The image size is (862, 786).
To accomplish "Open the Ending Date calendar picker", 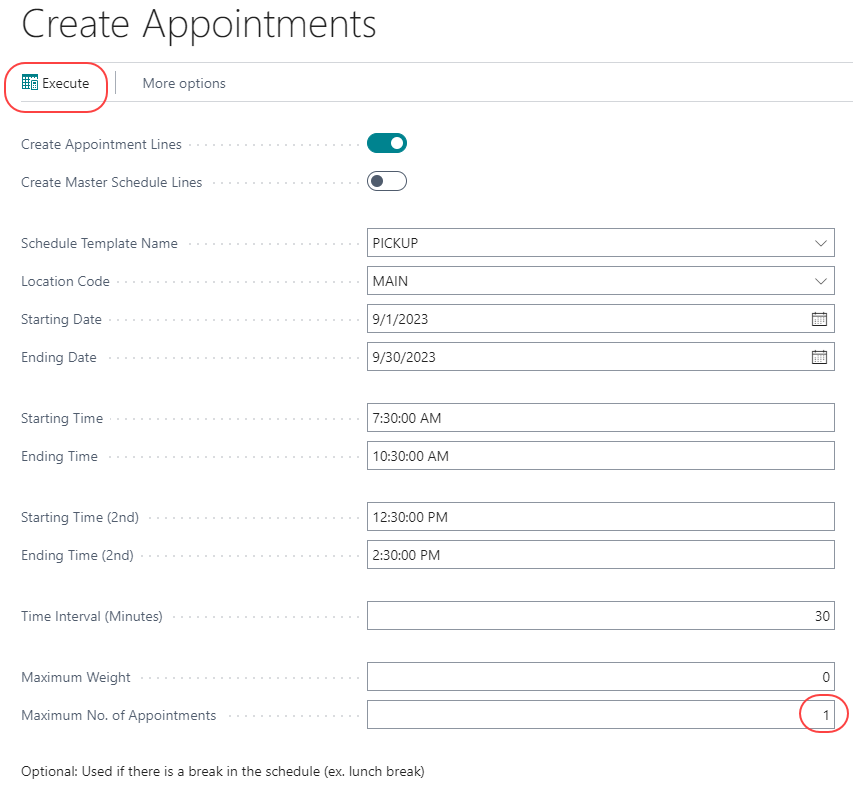I will [819, 357].
